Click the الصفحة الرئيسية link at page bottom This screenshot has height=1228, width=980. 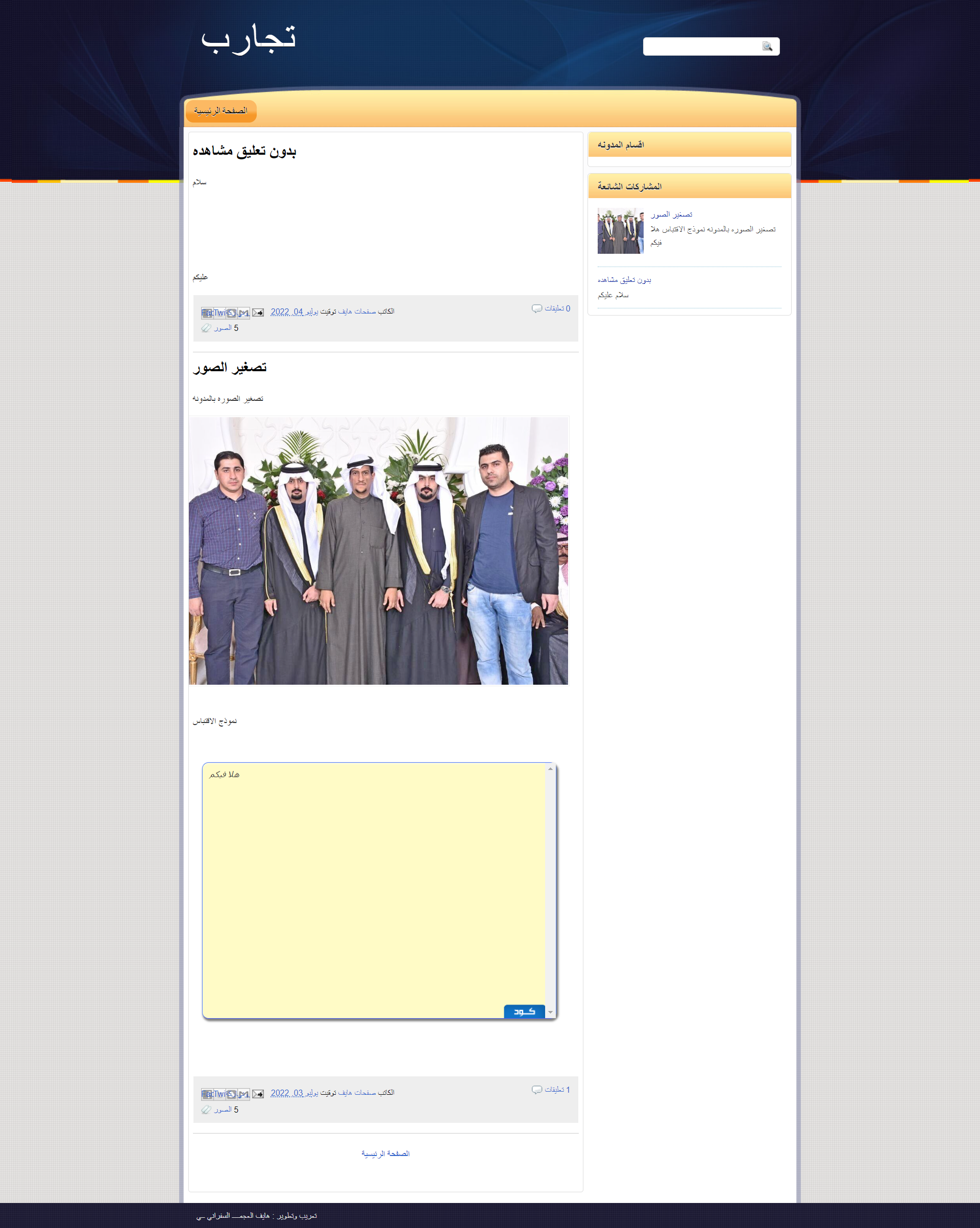pos(385,1153)
